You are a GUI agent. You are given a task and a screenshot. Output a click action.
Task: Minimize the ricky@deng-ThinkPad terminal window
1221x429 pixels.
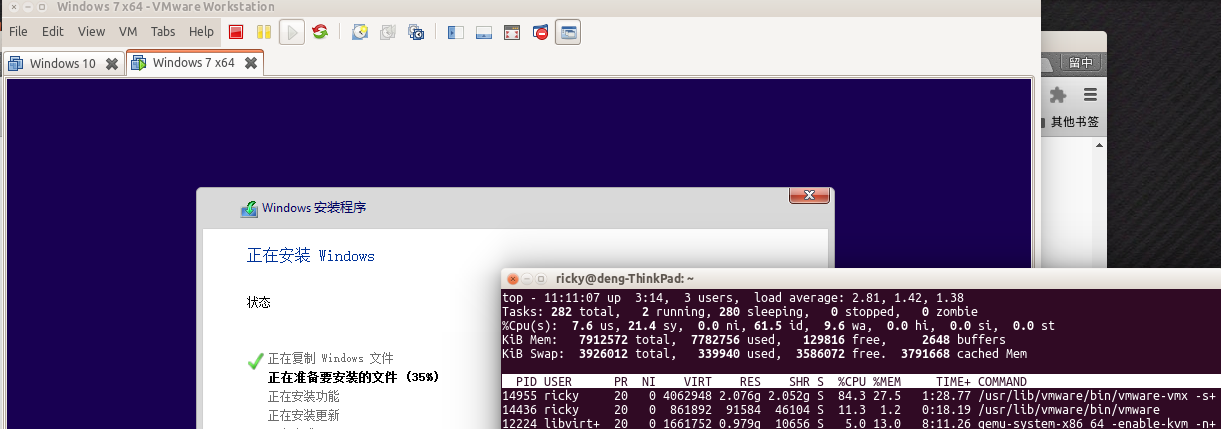(527, 279)
